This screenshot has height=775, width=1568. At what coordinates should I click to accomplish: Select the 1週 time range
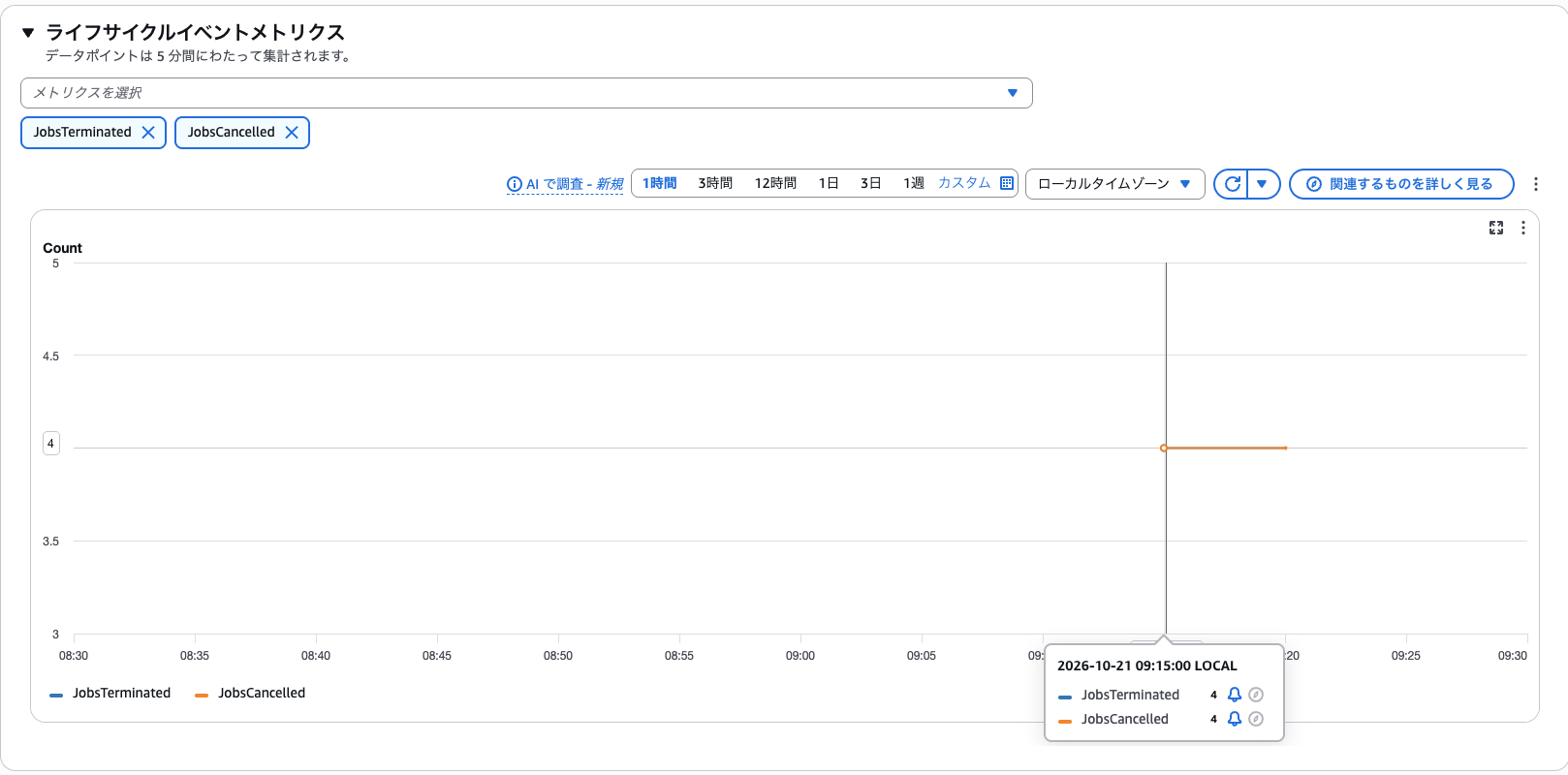point(914,183)
